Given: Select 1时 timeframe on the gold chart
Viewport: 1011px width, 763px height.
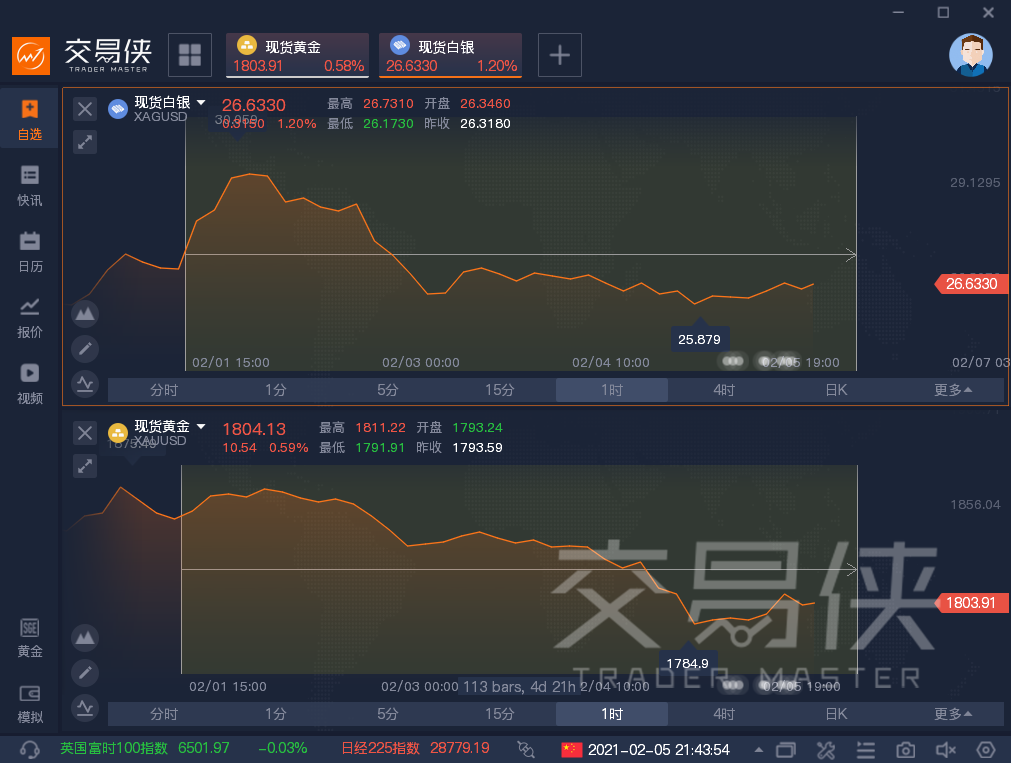Looking at the screenshot, I should [x=612, y=714].
